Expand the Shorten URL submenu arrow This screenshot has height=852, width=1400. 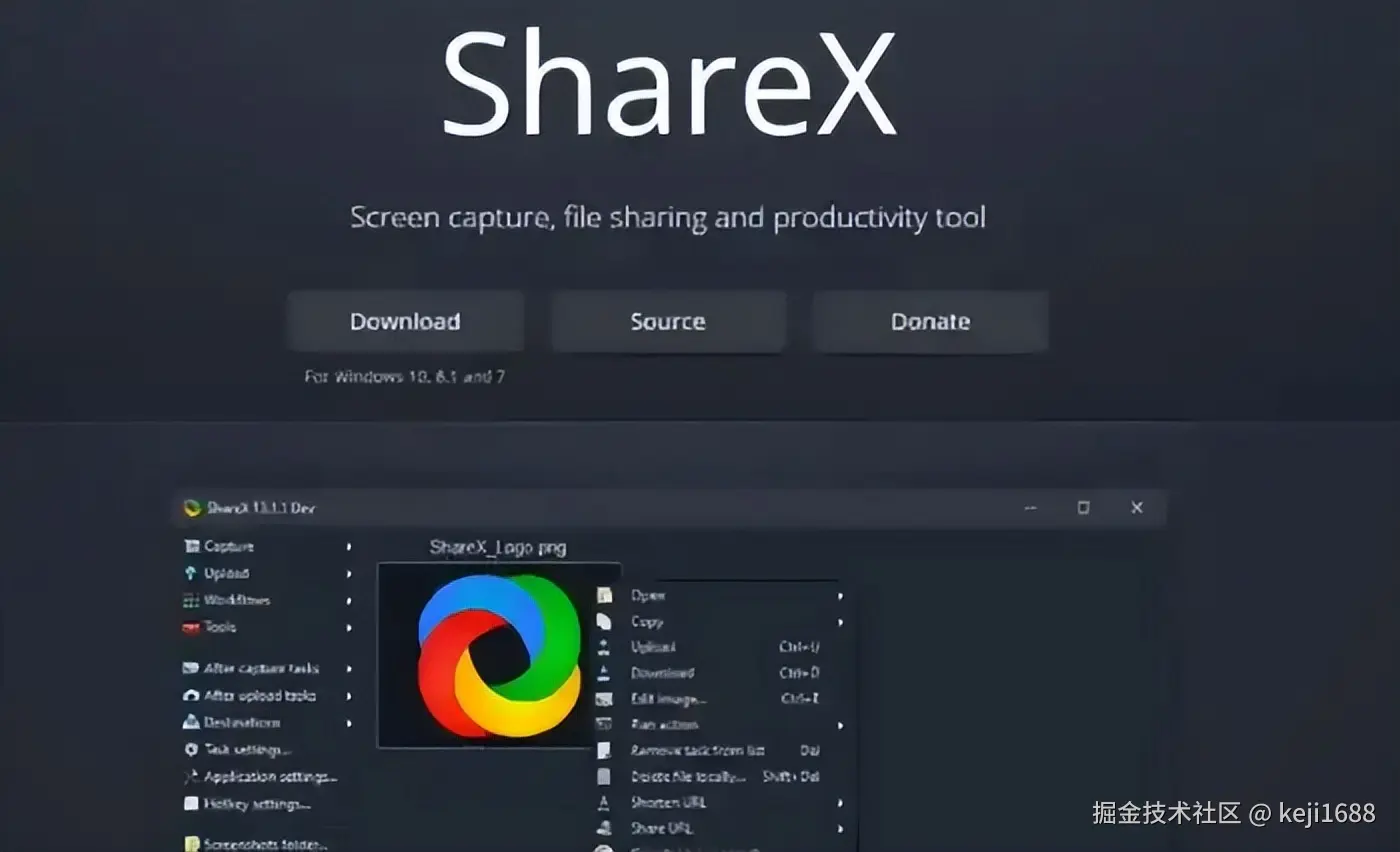[840, 802]
